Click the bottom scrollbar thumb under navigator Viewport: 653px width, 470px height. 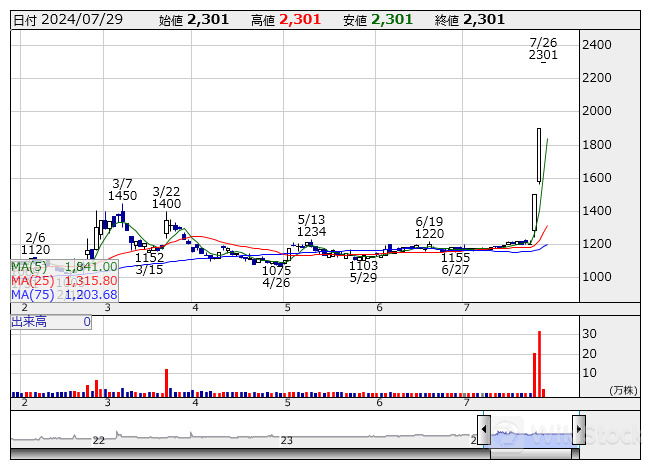click(530, 454)
